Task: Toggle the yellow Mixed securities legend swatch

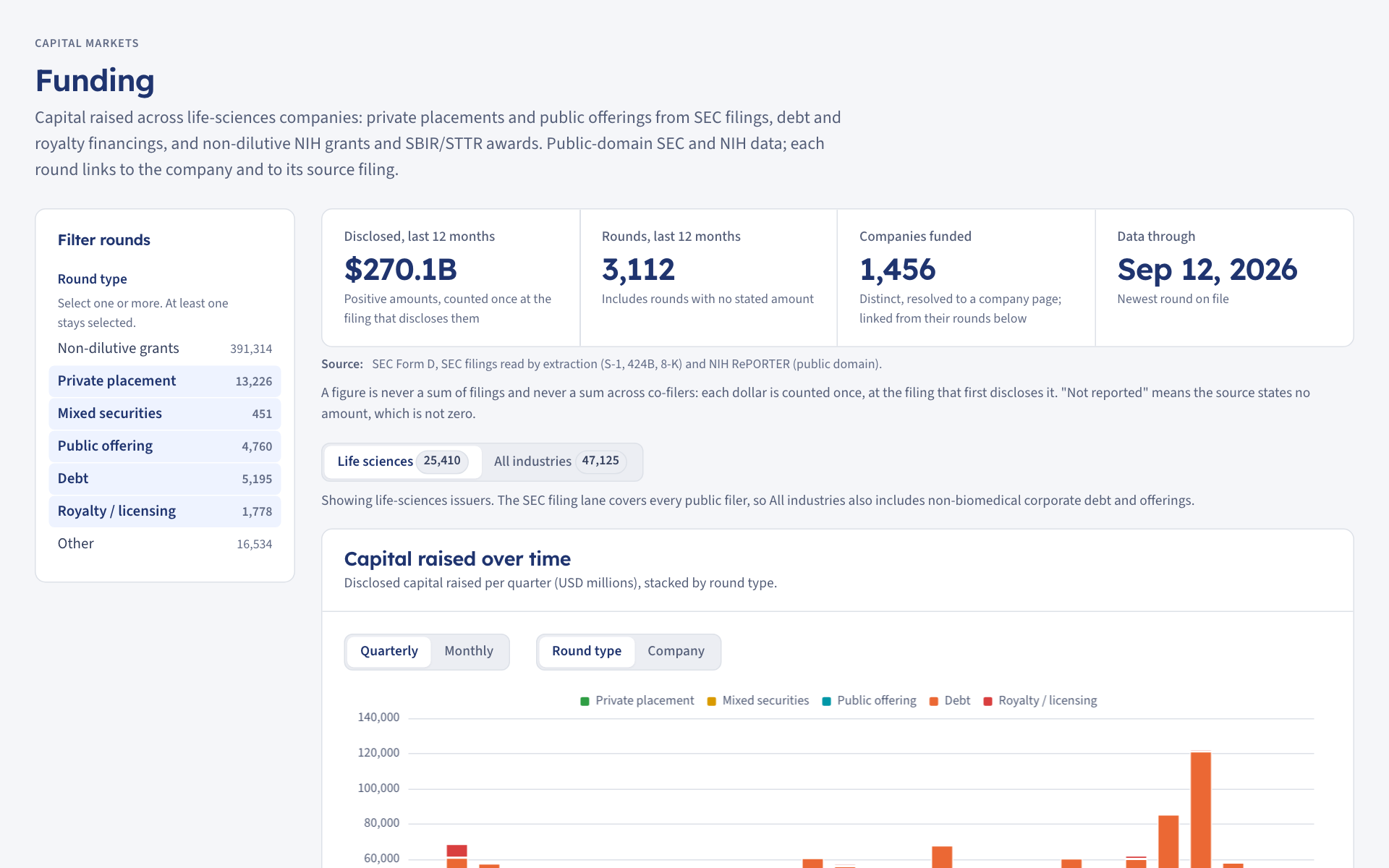Action: pos(712,702)
